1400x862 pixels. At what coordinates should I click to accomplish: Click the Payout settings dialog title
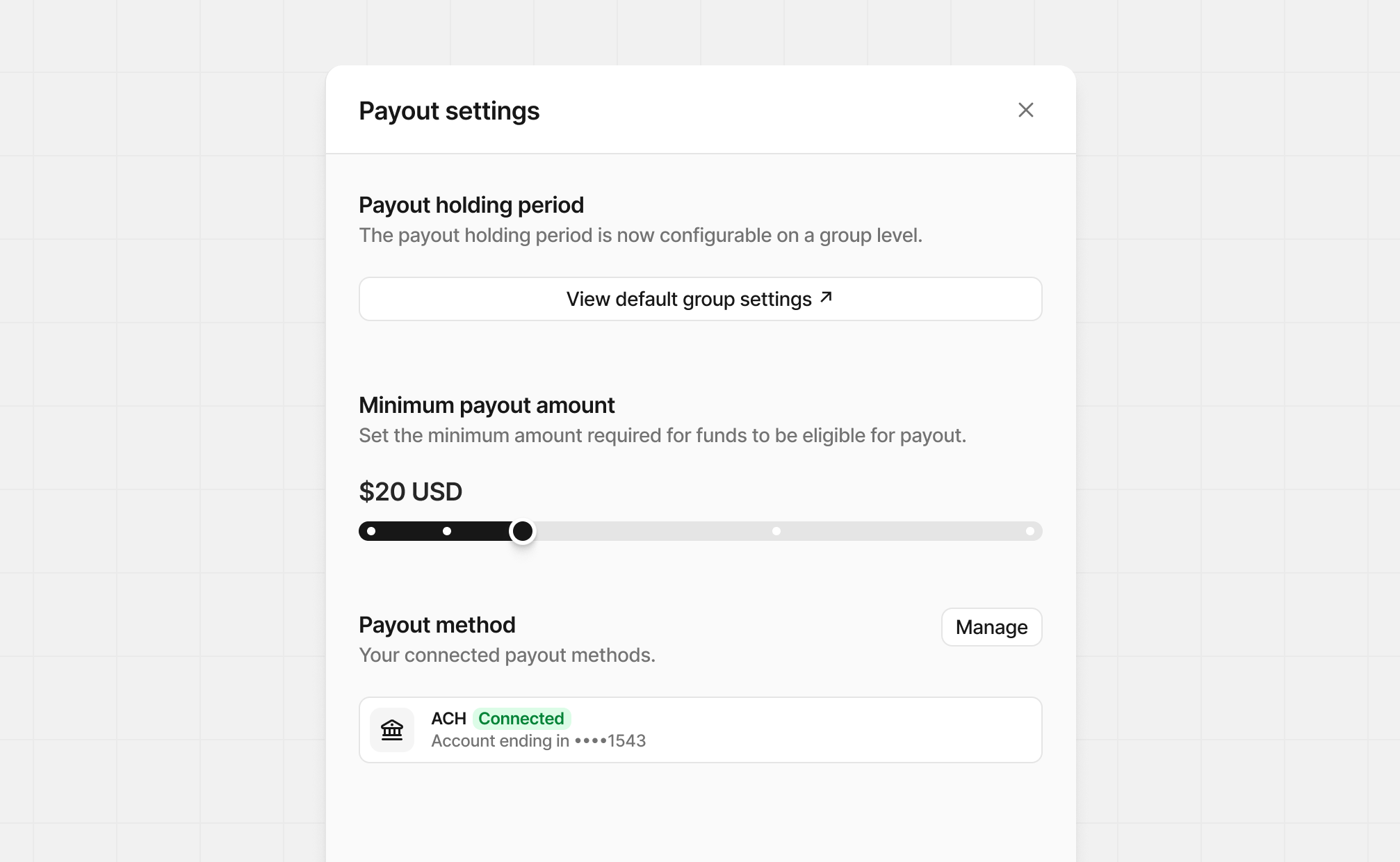[x=449, y=110]
